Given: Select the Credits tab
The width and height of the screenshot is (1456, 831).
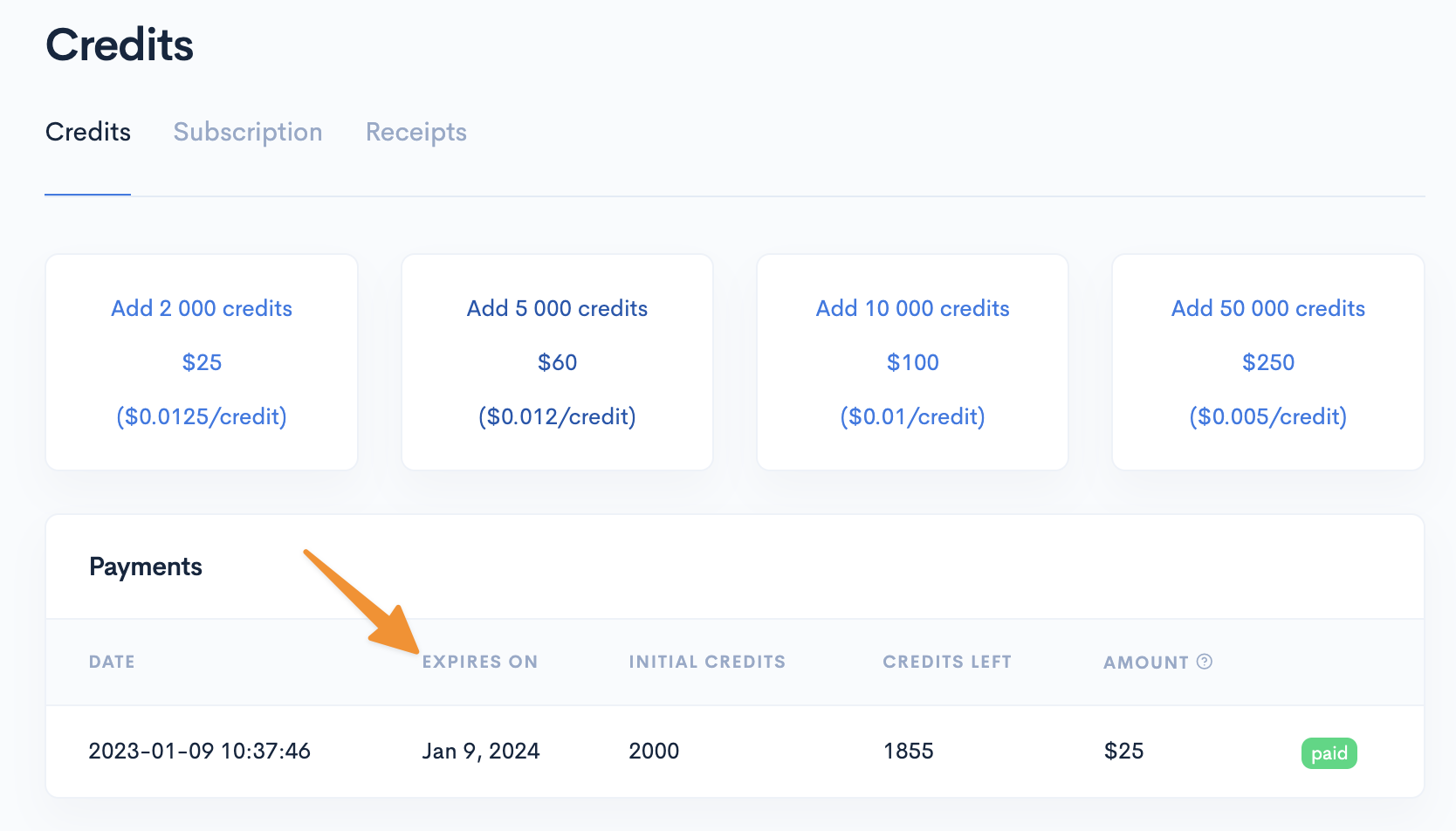Looking at the screenshot, I should pos(88,132).
